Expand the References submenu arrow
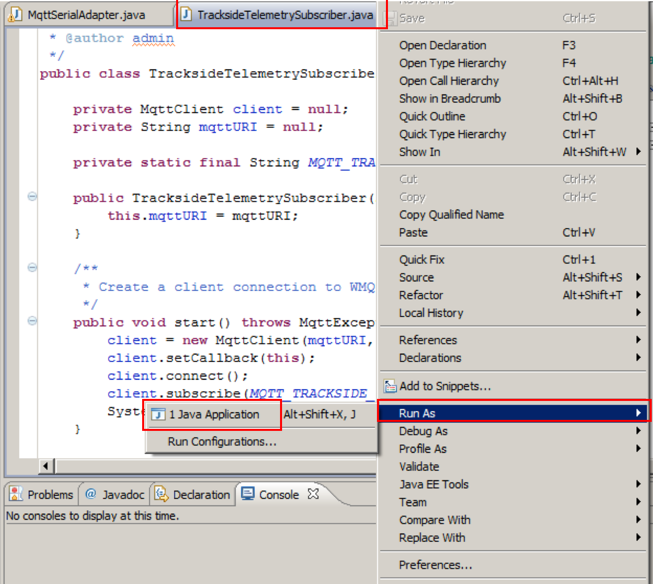653x584 pixels. pos(638,340)
